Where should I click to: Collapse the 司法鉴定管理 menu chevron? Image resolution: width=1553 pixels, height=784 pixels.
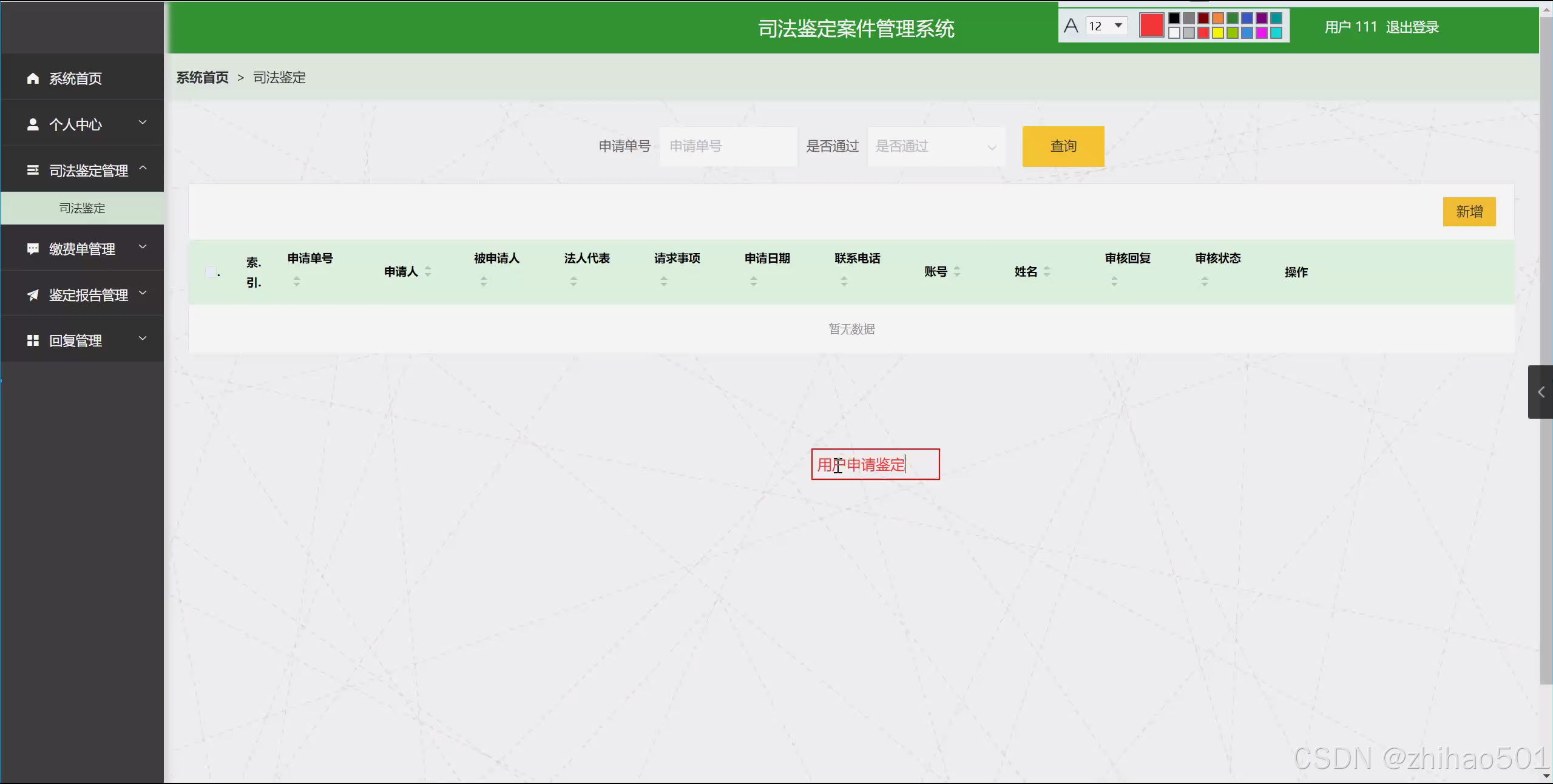click(x=143, y=168)
